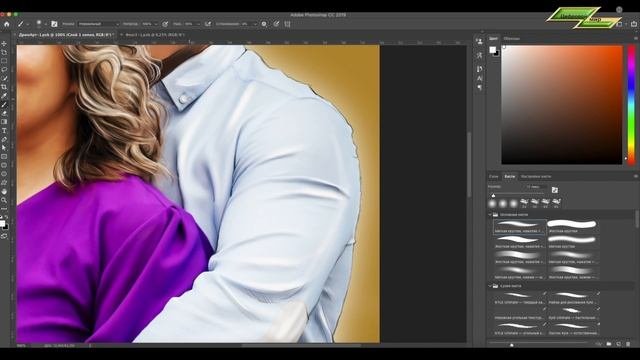Open the Character (A) collapsed panel icon

(x=479, y=78)
